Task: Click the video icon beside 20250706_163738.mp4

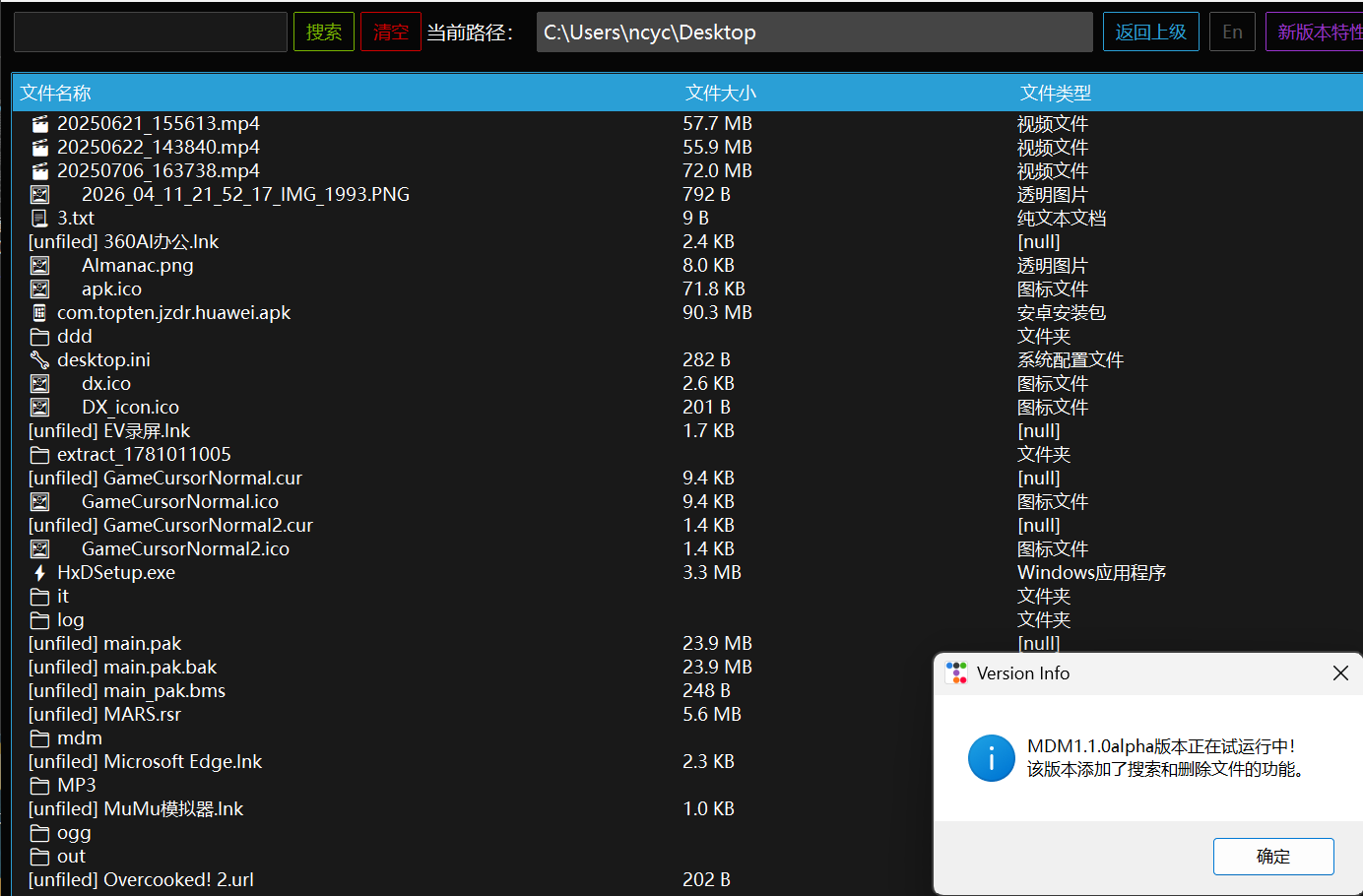Action: point(39,171)
